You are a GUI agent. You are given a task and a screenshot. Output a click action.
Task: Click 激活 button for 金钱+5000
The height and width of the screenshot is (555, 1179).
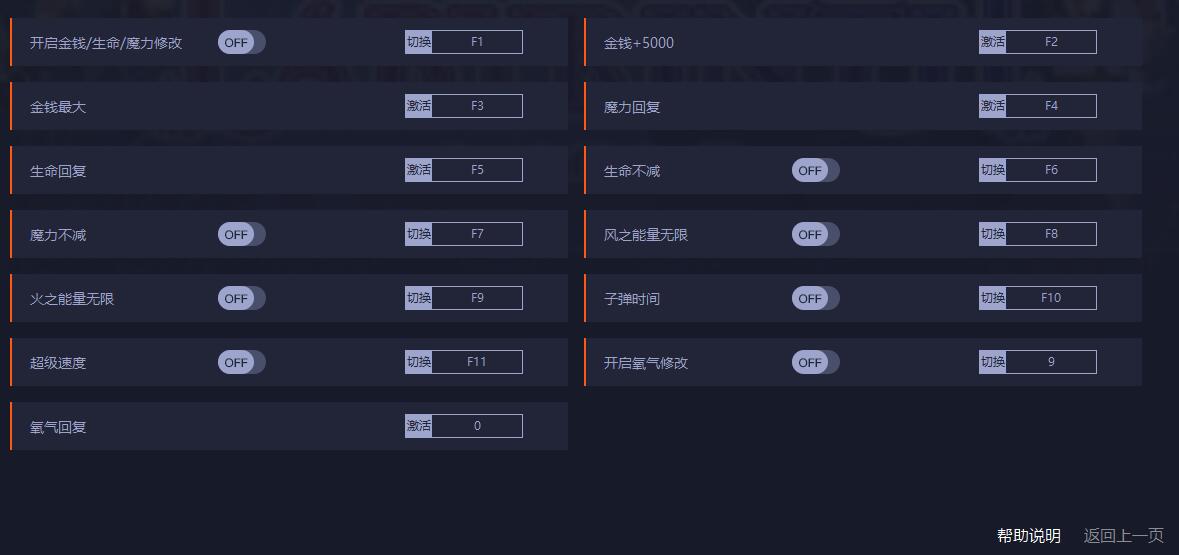(992, 42)
